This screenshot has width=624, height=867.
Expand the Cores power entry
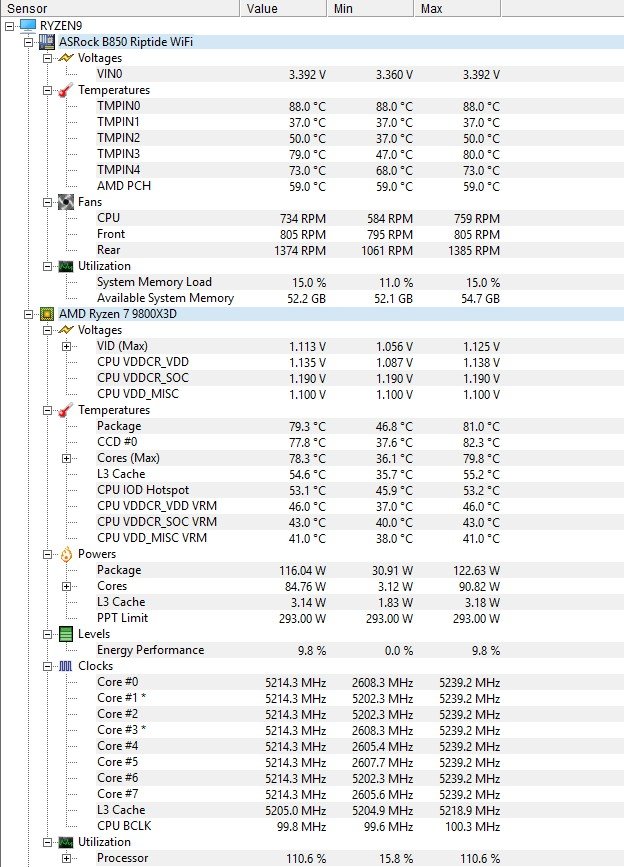point(66,586)
